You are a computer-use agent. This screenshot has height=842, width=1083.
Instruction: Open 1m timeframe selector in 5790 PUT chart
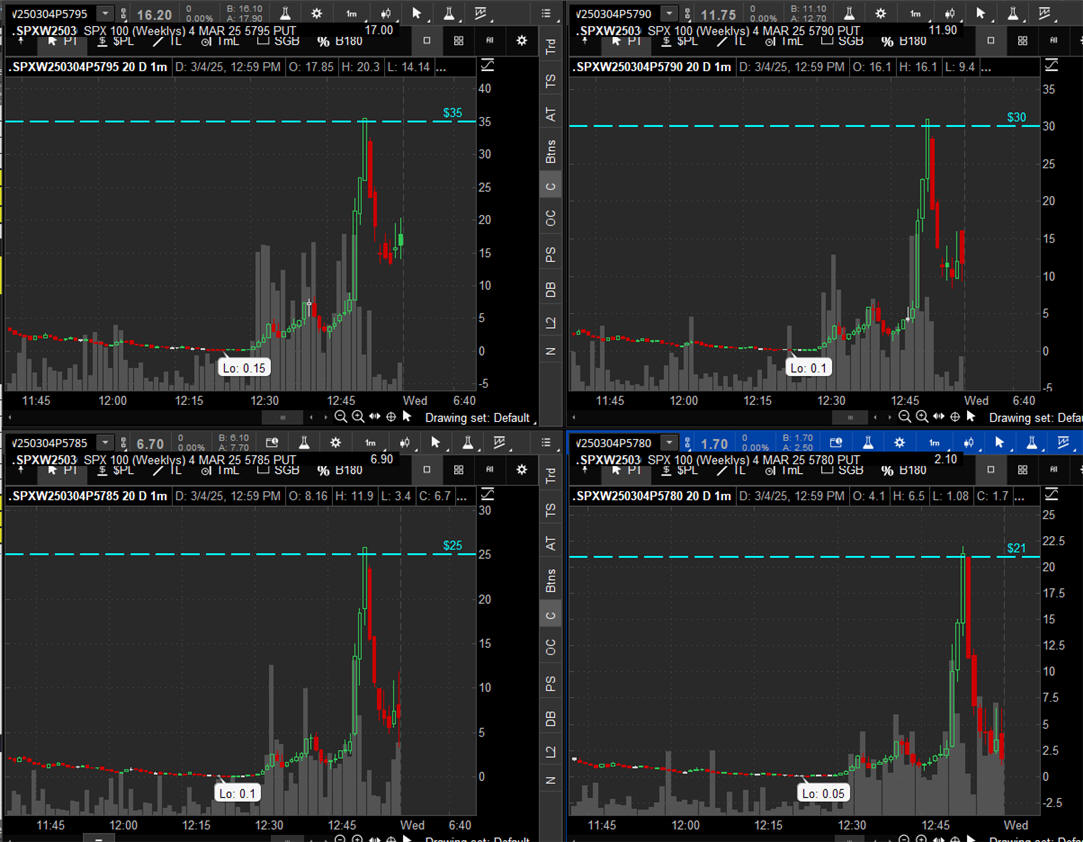(x=915, y=13)
